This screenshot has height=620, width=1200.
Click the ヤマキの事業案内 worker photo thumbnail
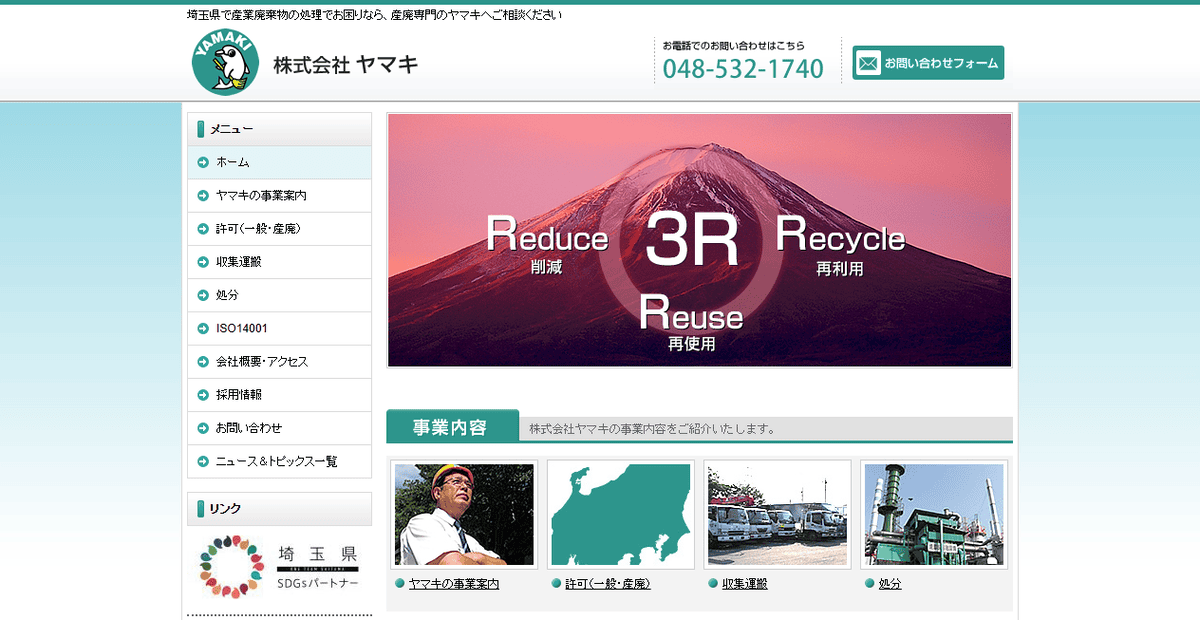(x=463, y=512)
